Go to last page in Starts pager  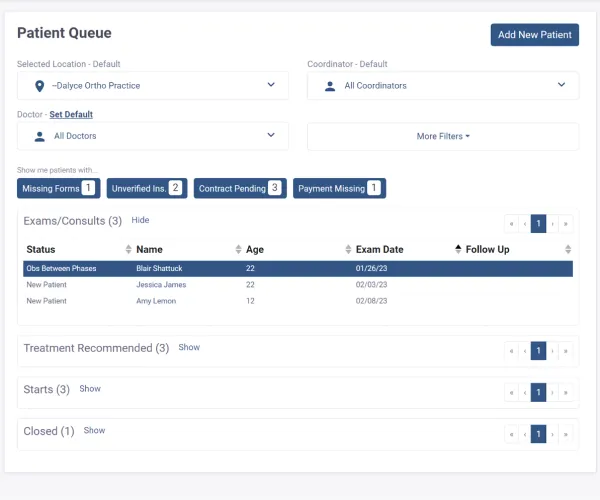pos(566,393)
